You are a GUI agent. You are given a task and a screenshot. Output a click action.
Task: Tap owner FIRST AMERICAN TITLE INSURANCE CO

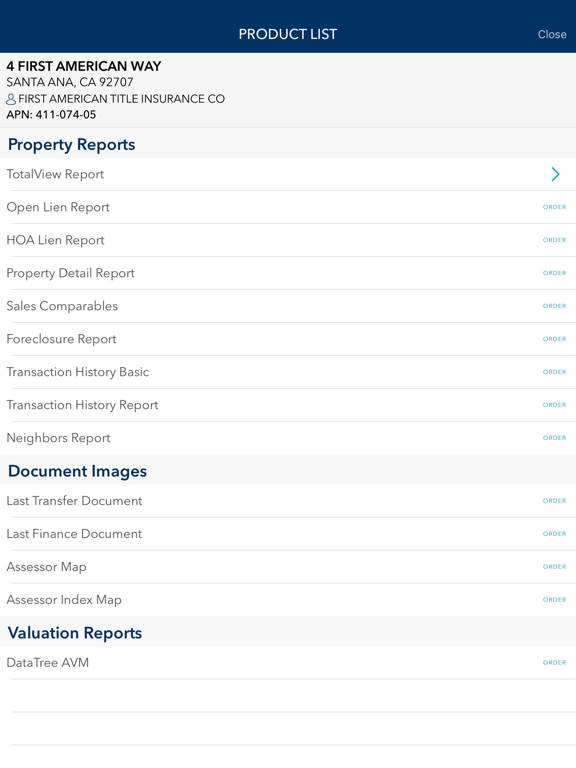[121, 99]
